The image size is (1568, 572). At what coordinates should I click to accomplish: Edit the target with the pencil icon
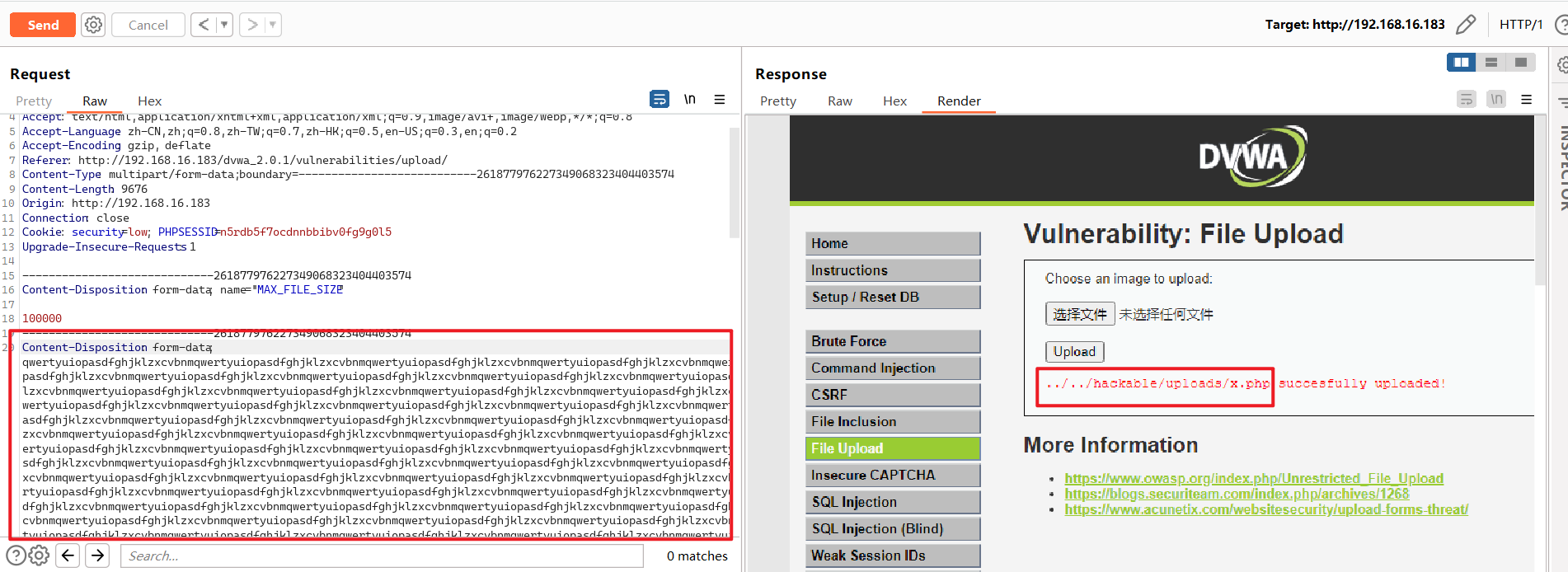[x=1466, y=25]
